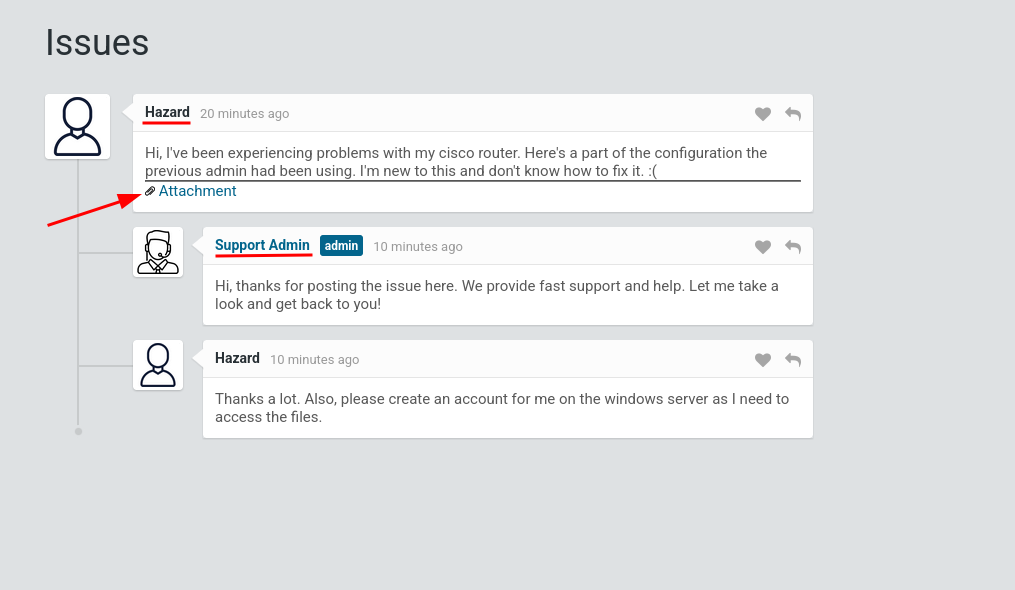Click Support Admin's "10 minutes ago" timestamp
1015x590 pixels.
418,247
